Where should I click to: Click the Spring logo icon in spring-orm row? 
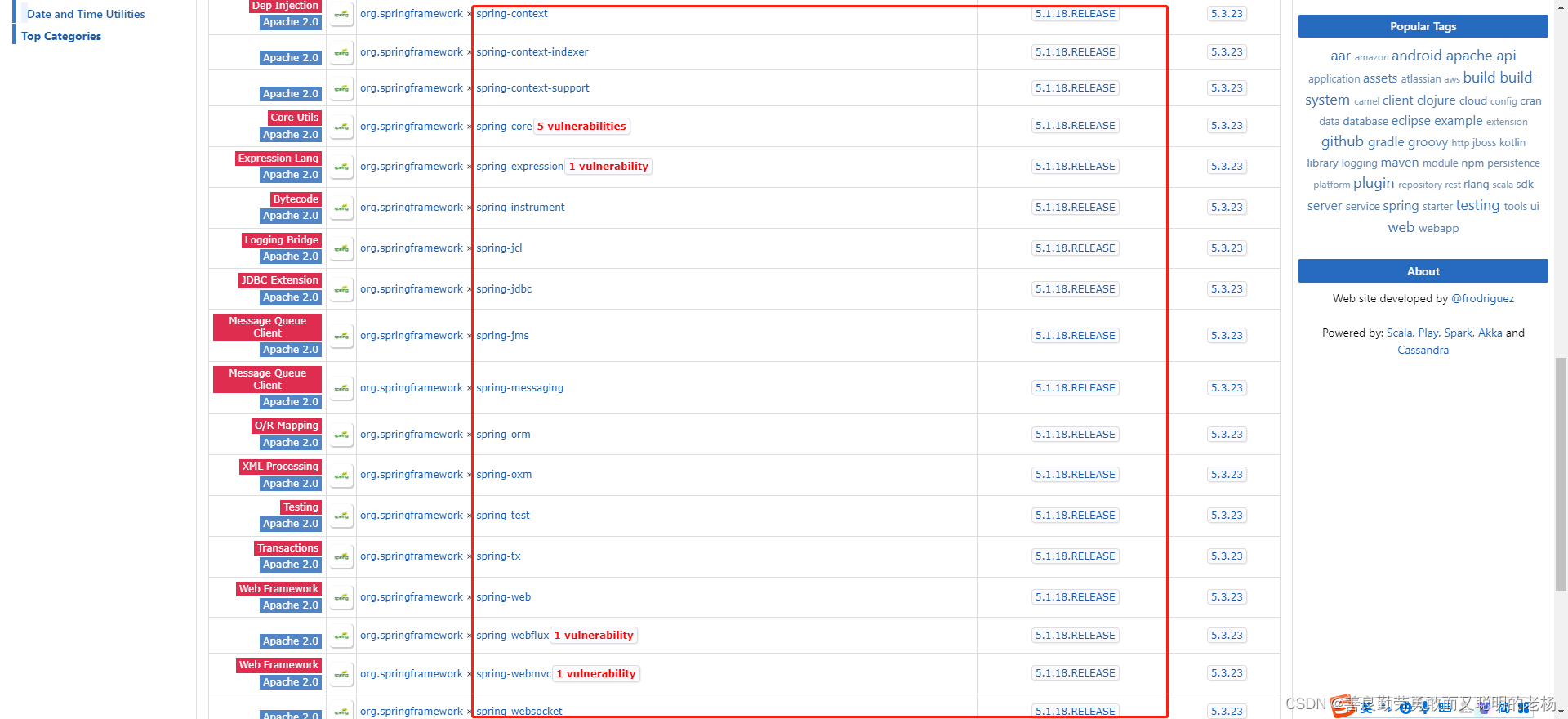coord(341,435)
